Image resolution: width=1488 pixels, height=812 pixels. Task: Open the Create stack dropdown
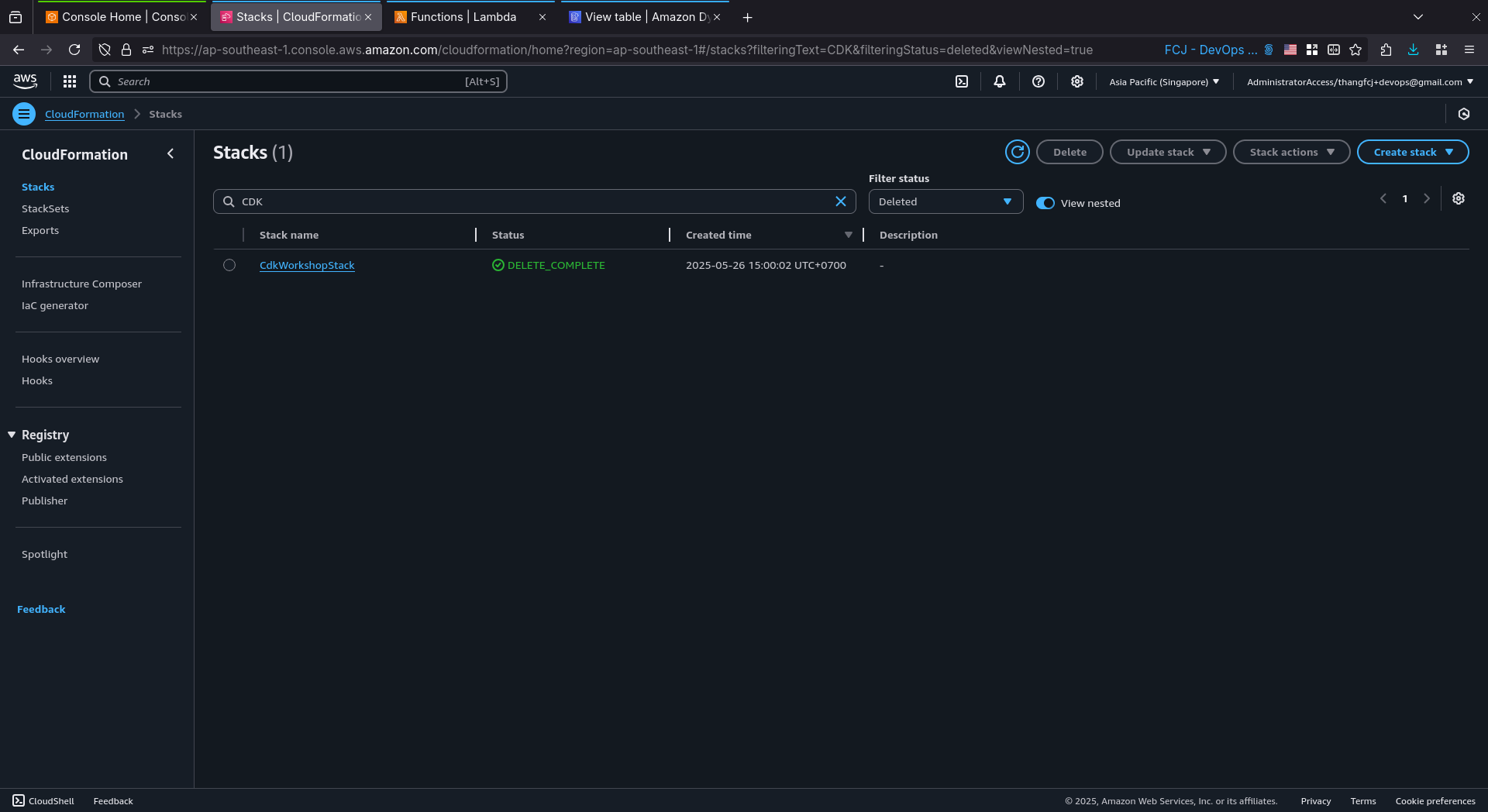pos(1413,152)
